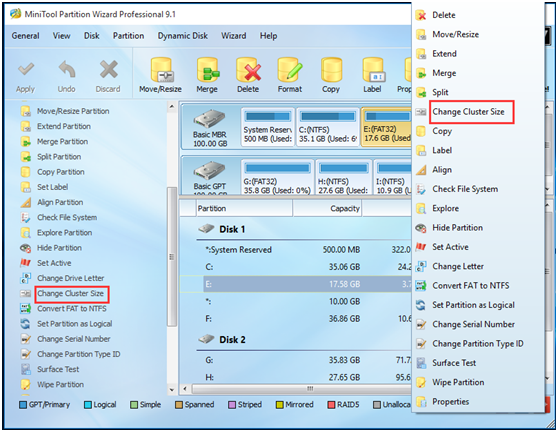Click sidebar scrollbar up arrow

[172, 106]
